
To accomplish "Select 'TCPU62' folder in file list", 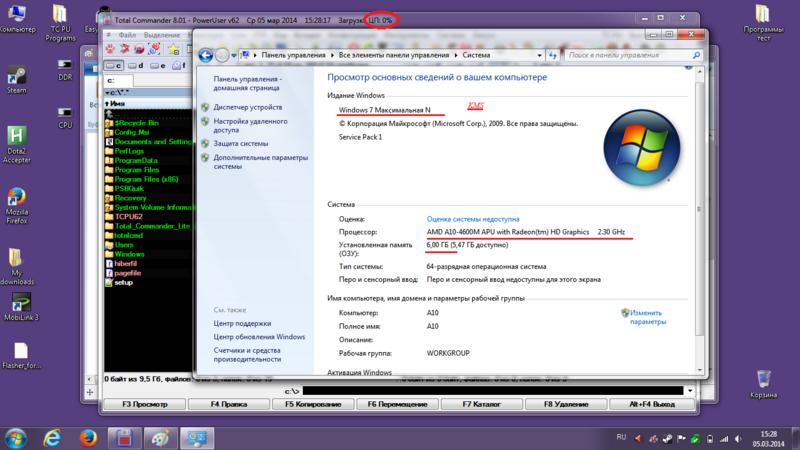I will click(x=129, y=216).
